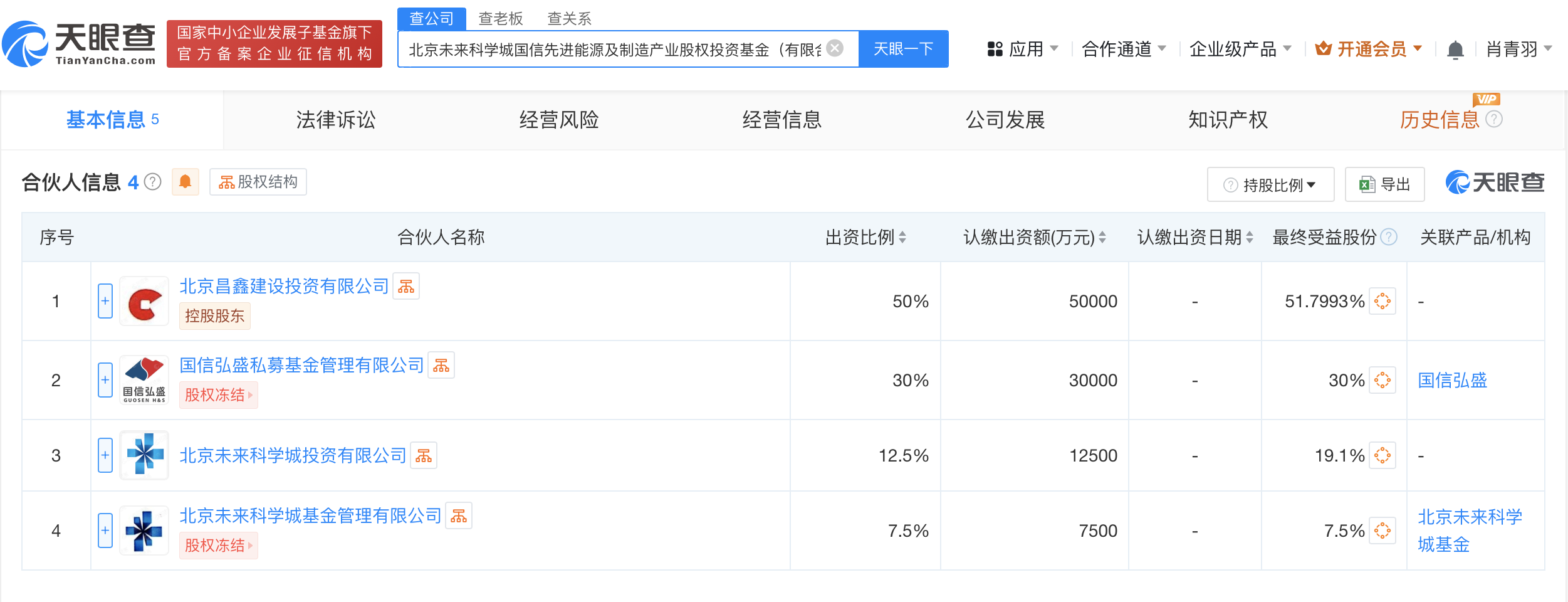Image resolution: width=1568 pixels, height=602 pixels.
Task: Click the company search input field
Action: [614, 49]
